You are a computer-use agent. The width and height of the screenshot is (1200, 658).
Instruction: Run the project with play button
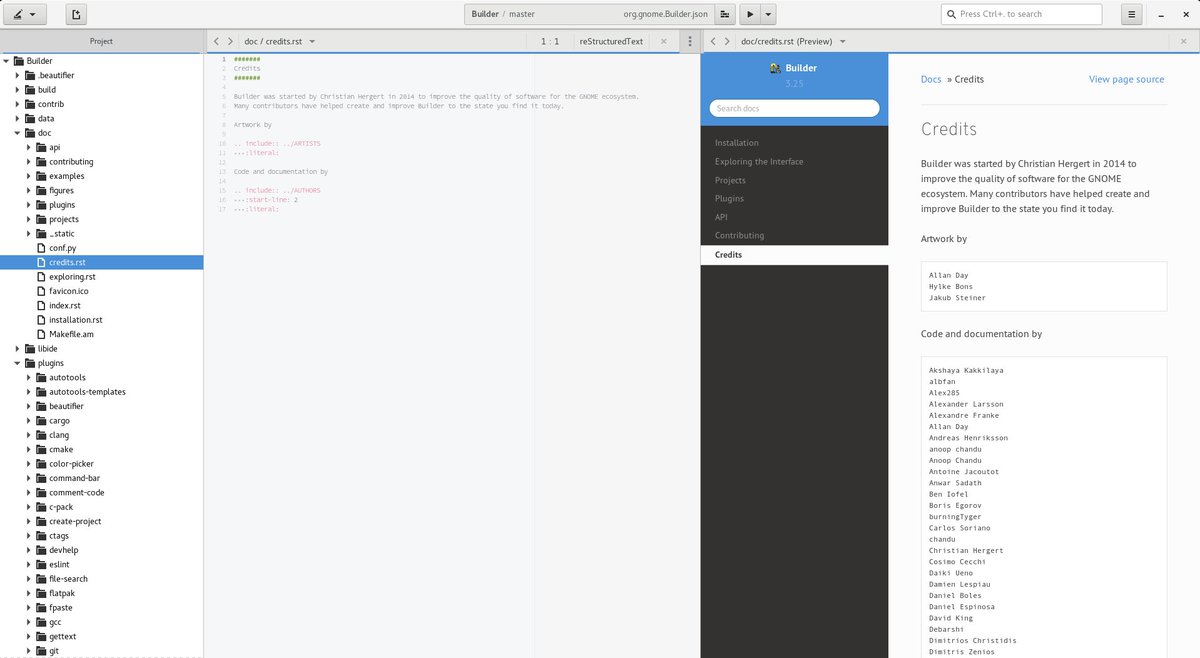coord(750,14)
